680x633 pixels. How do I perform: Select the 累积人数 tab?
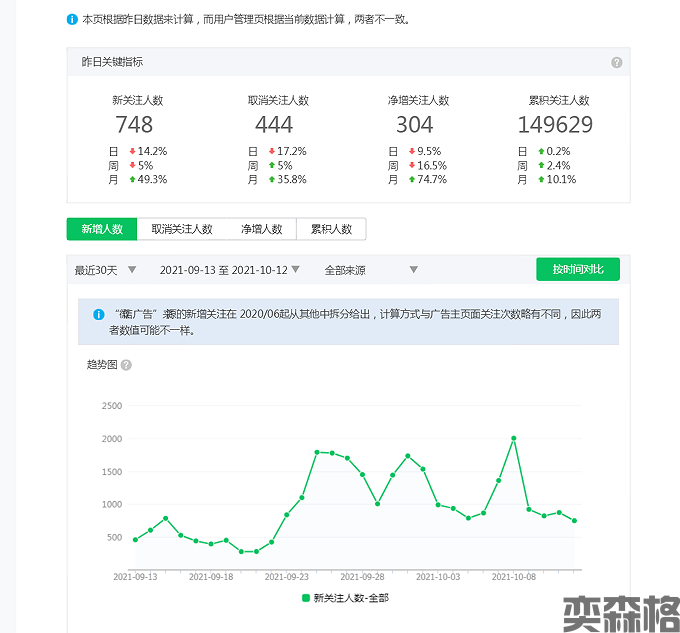331,229
